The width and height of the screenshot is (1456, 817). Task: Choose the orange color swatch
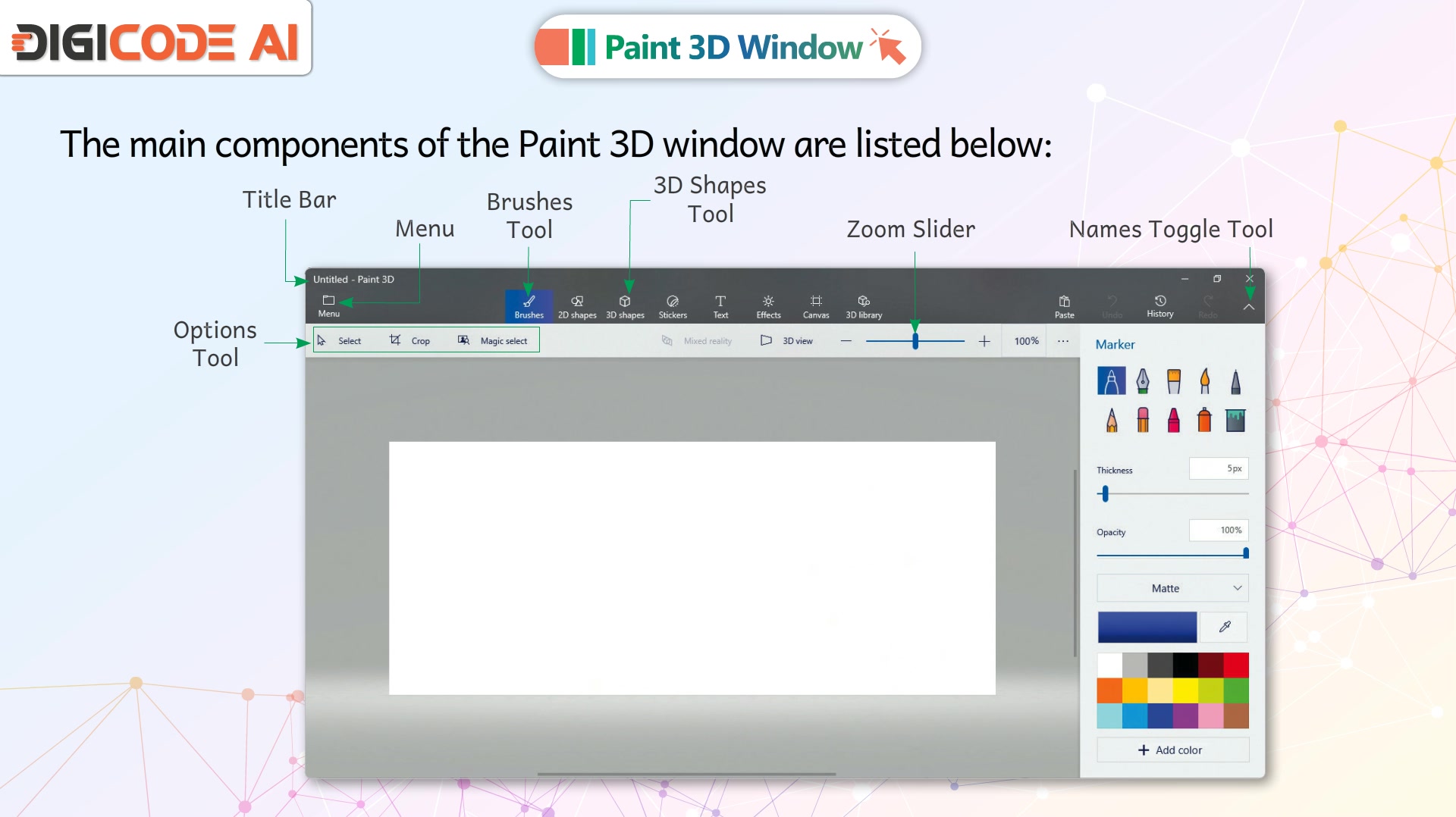[x=1109, y=690]
